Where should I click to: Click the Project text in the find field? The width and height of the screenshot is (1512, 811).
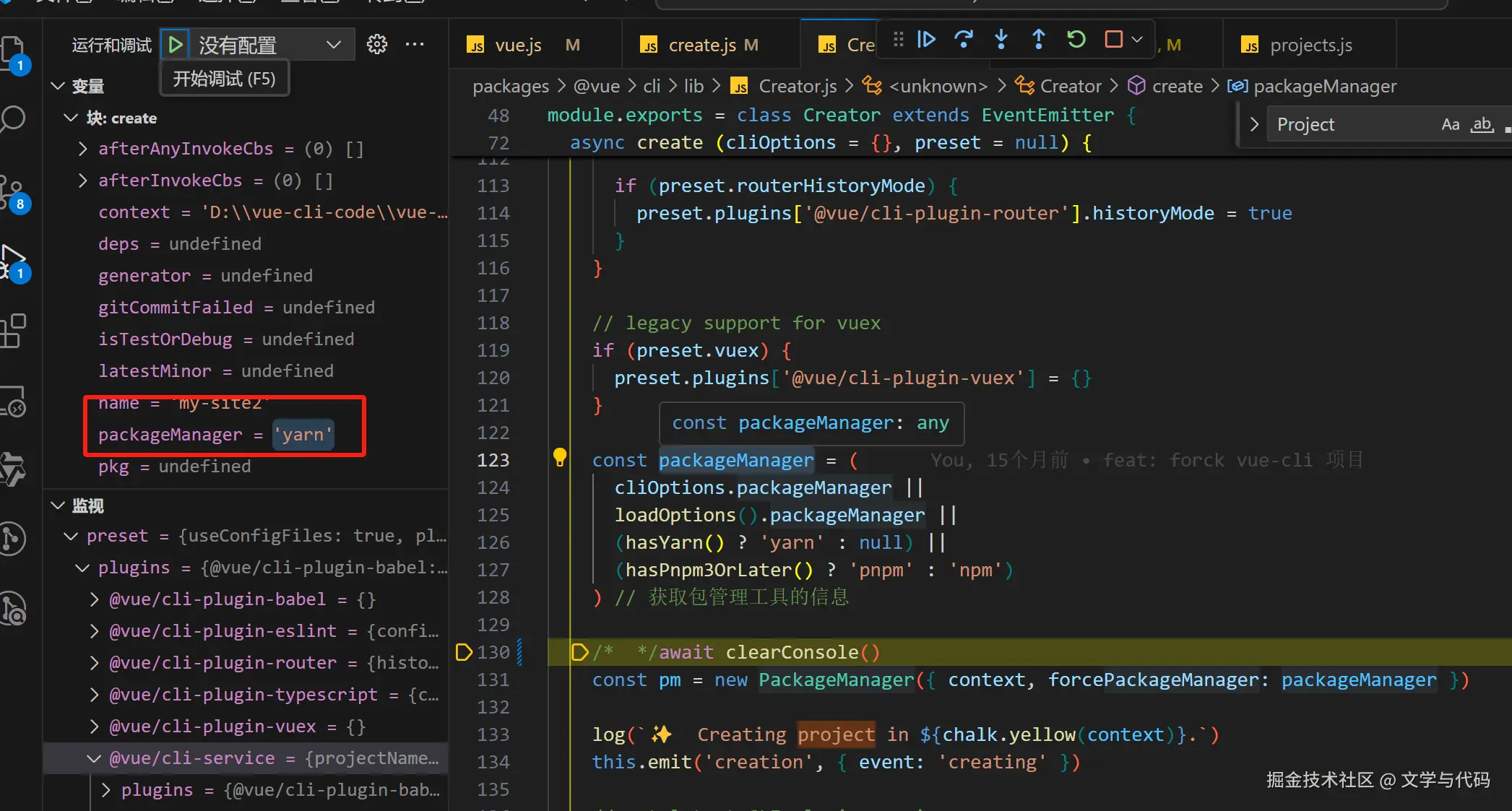pos(1305,124)
